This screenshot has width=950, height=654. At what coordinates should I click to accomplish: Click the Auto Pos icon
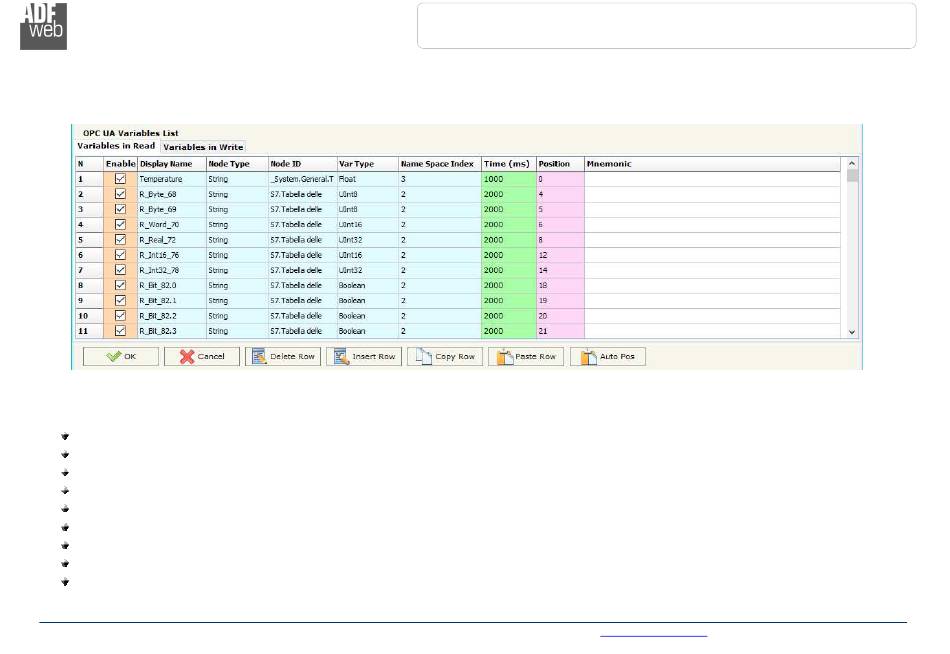coord(587,357)
